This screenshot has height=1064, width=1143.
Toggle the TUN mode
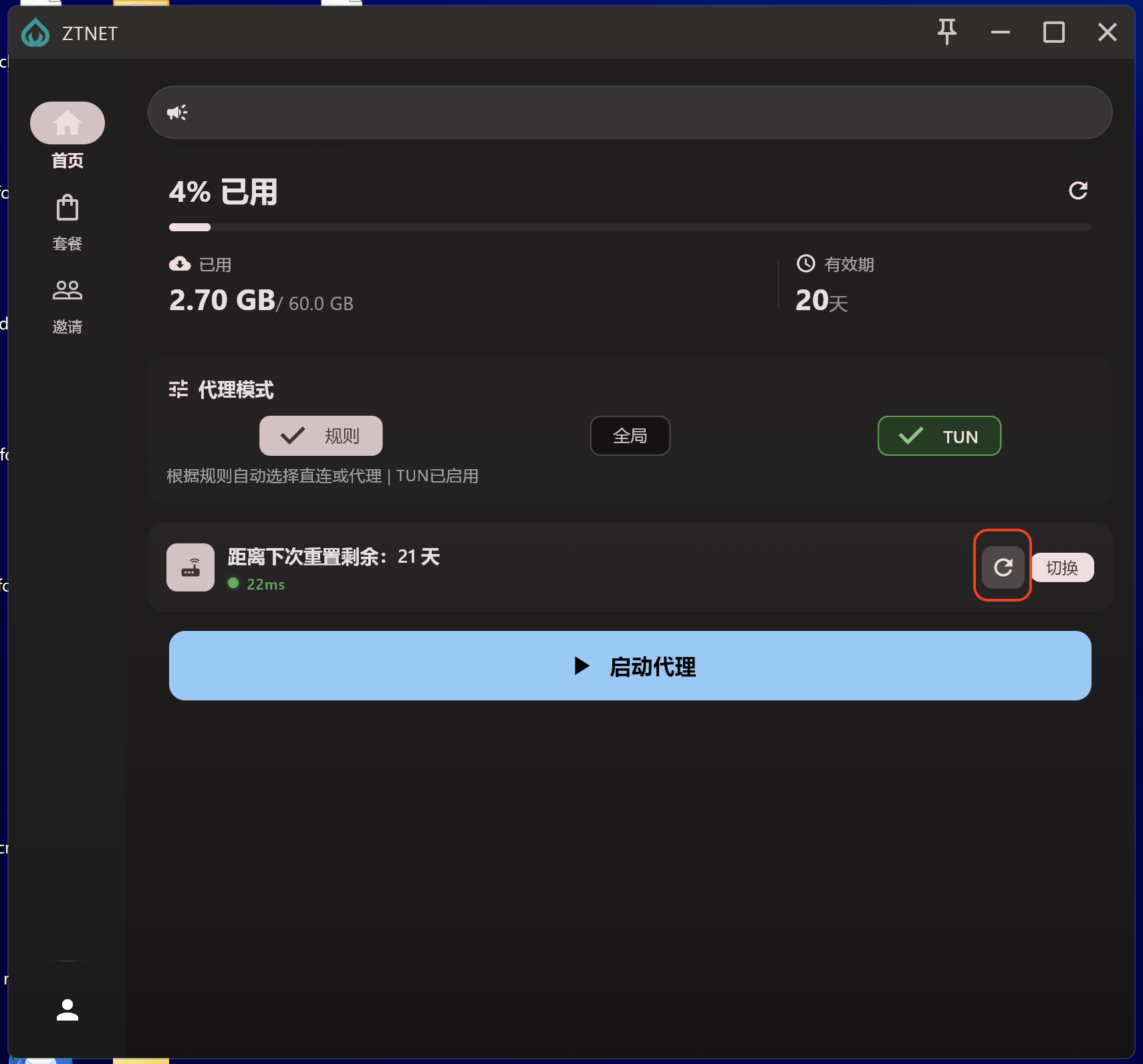(x=939, y=436)
